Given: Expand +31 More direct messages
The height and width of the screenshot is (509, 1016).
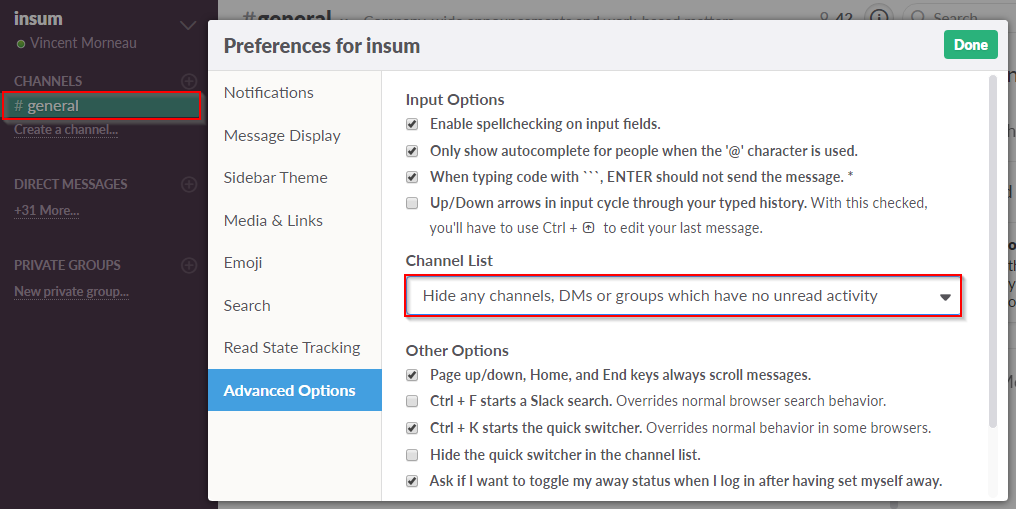Looking at the screenshot, I should pyautogui.click(x=46, y=211).
